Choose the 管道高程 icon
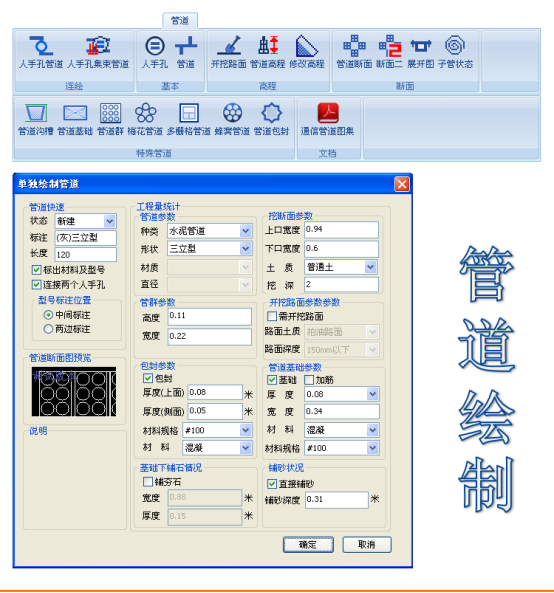The height and width of the screenshot is (593, 554). (268, 45)
